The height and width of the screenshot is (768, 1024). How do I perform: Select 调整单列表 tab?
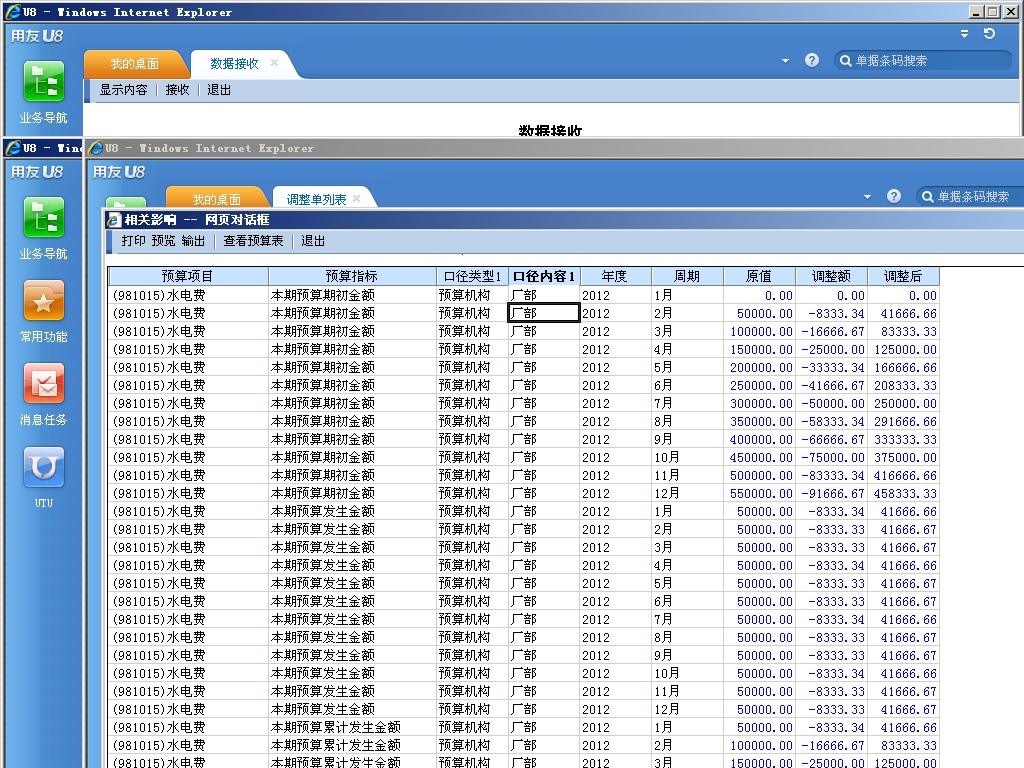point(316,199)
